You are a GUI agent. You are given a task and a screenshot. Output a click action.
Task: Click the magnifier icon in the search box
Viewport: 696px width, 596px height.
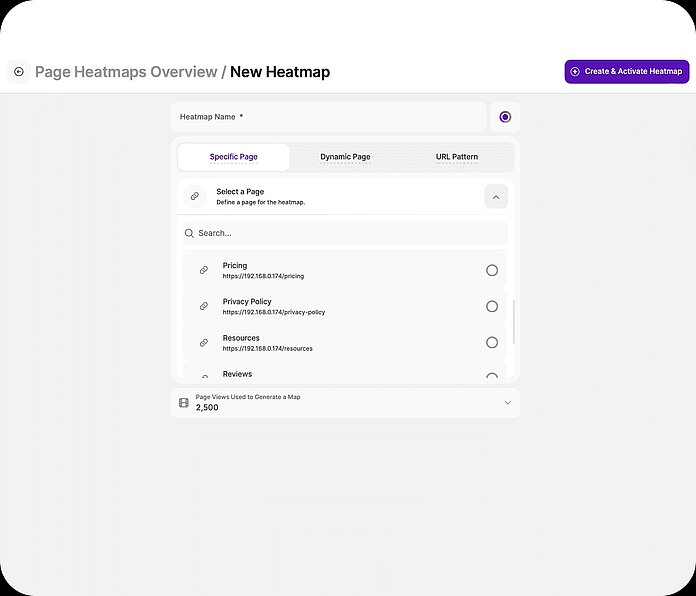click(189, 233)
